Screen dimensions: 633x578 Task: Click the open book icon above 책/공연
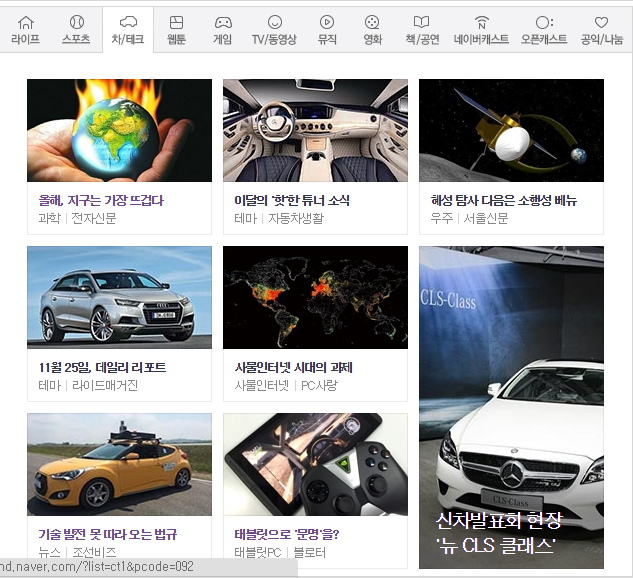[421, 22]
